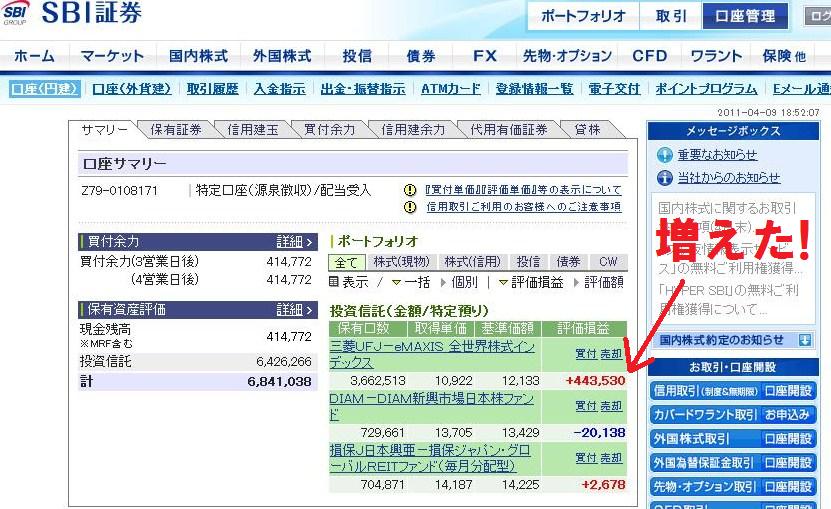Expand 国内株式約定のお知らせ with its arrow icon
This screenshot has height=509, width=831.
(805, 340)
